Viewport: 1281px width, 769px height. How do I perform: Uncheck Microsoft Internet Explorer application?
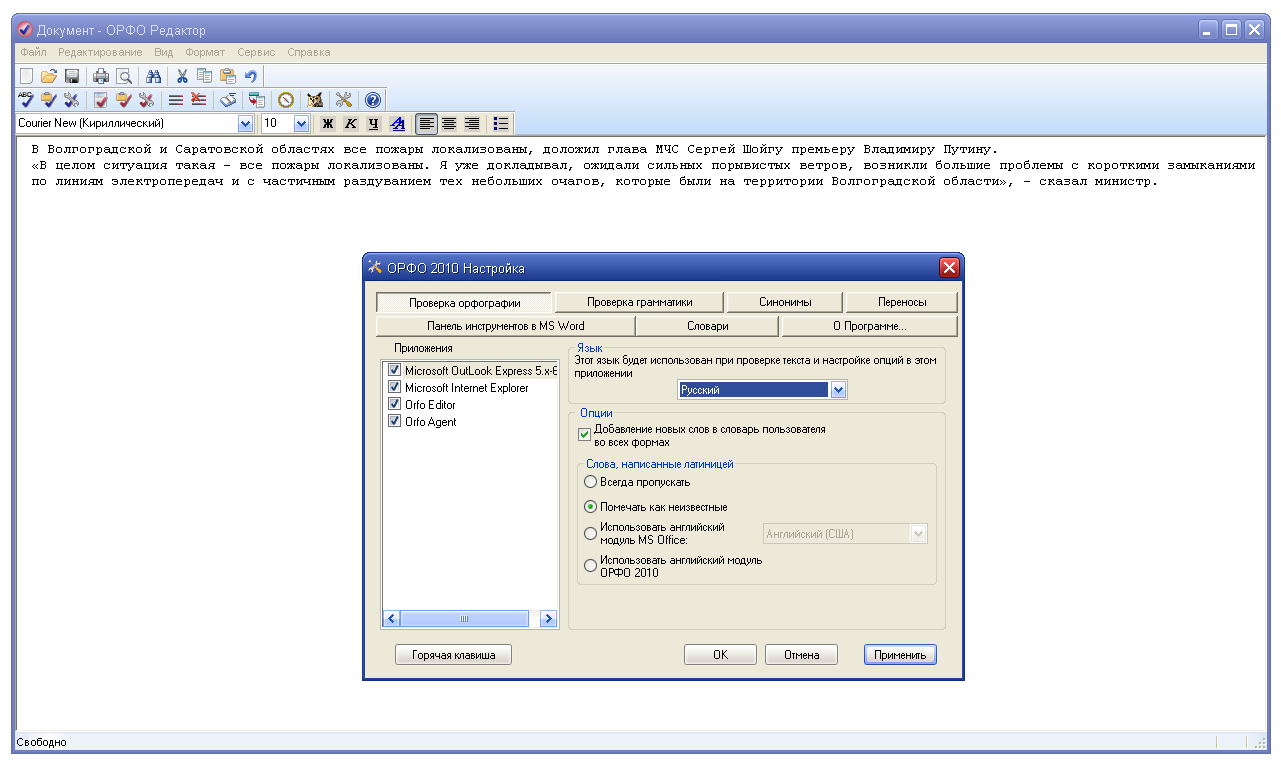click(394, 387)
